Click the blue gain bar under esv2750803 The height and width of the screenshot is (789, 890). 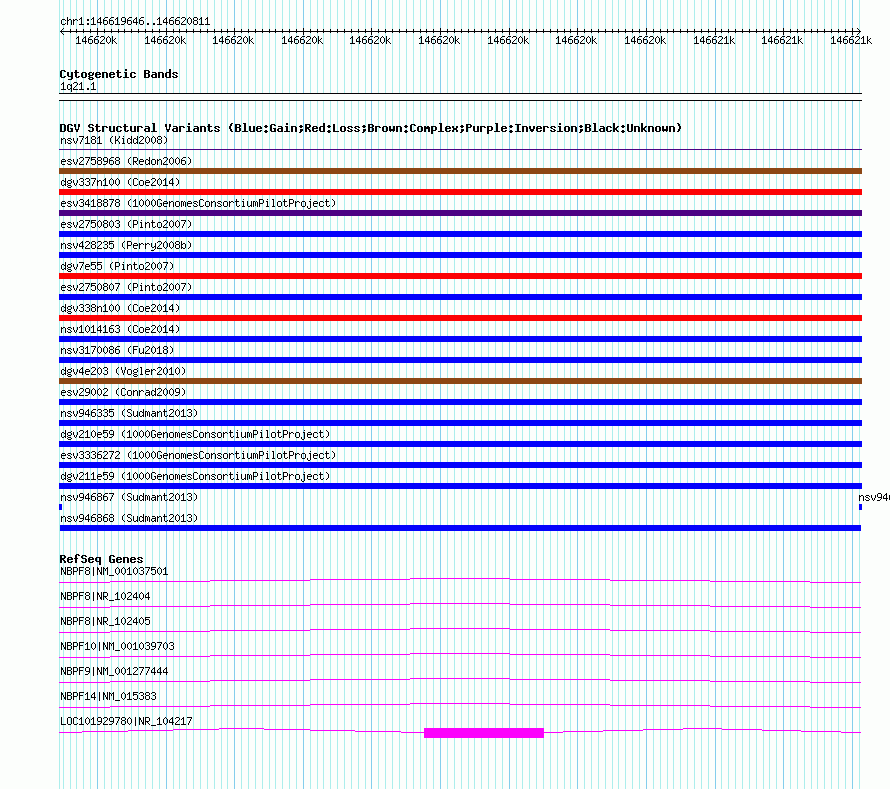point(460,234)
